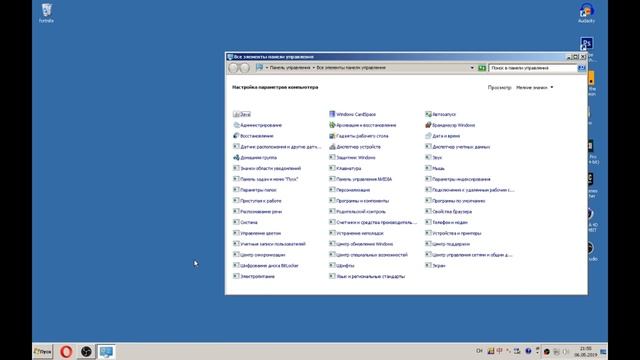Open Windows CardSpace item

point(353,114)
